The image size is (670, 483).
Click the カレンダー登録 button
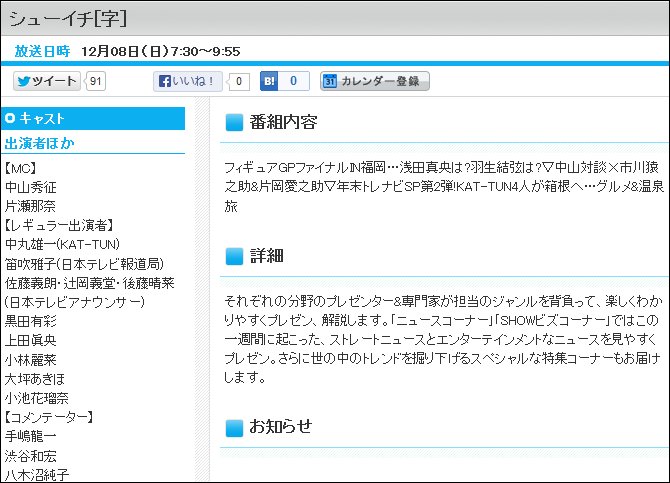[375, 81]
